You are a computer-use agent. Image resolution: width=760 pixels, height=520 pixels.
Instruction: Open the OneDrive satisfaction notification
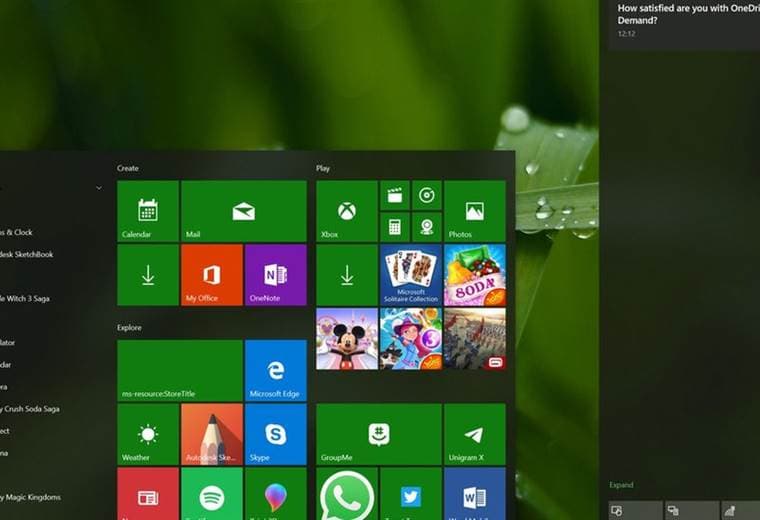pos(685,20)
